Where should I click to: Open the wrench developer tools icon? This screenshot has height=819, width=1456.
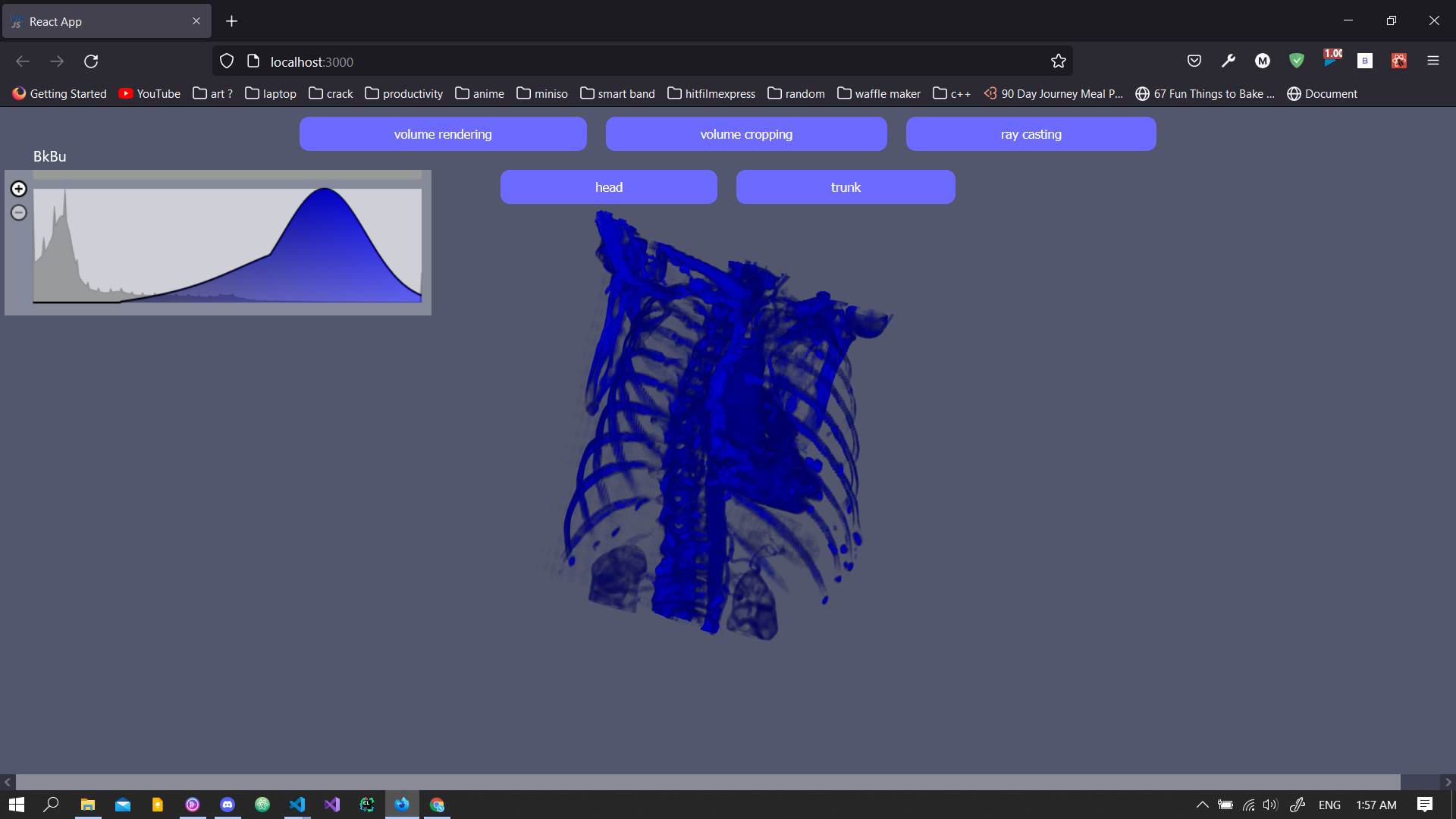[x=1228, y=61]
